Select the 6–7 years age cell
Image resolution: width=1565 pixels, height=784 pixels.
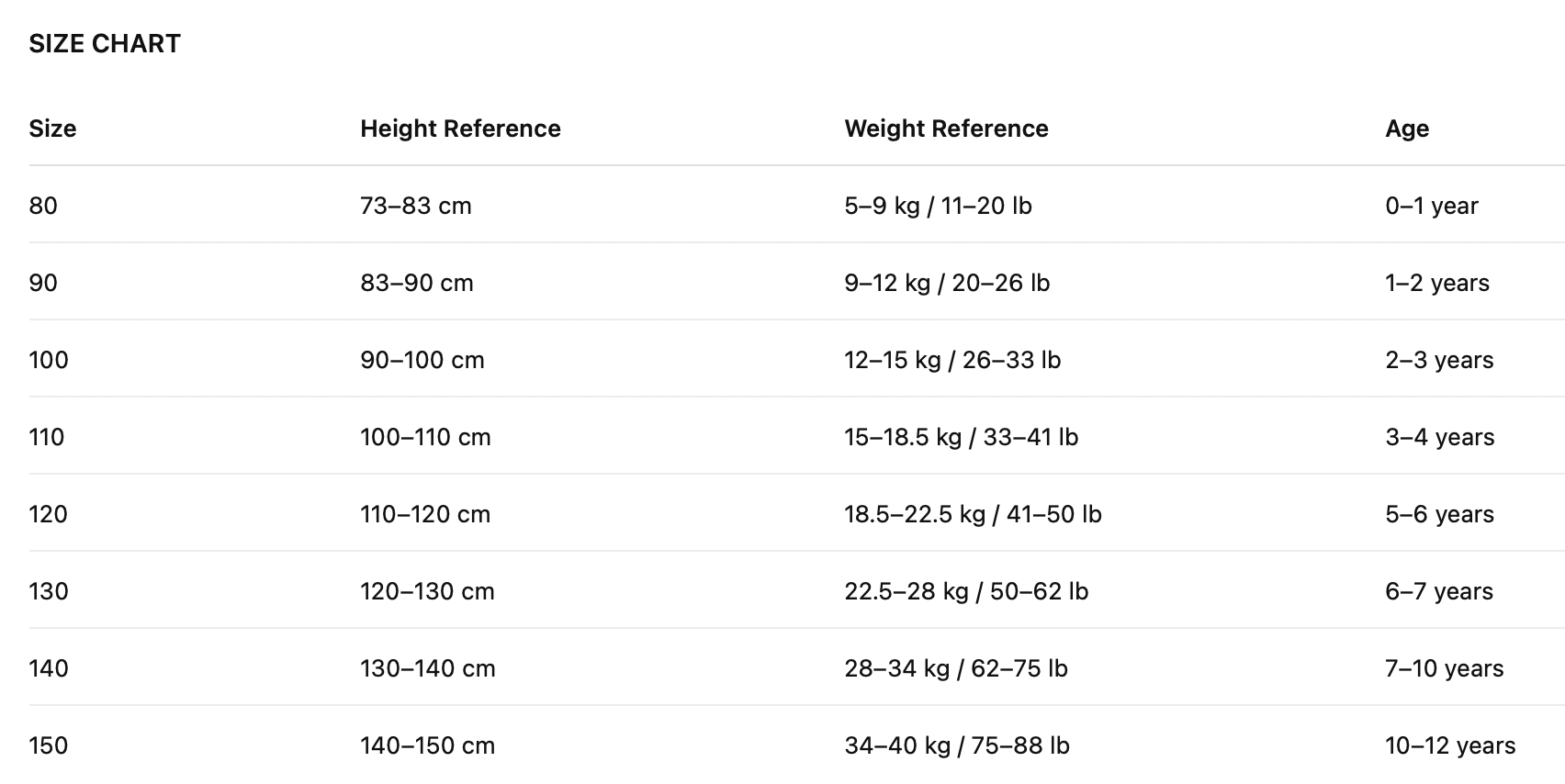[x=1438, y=591]
